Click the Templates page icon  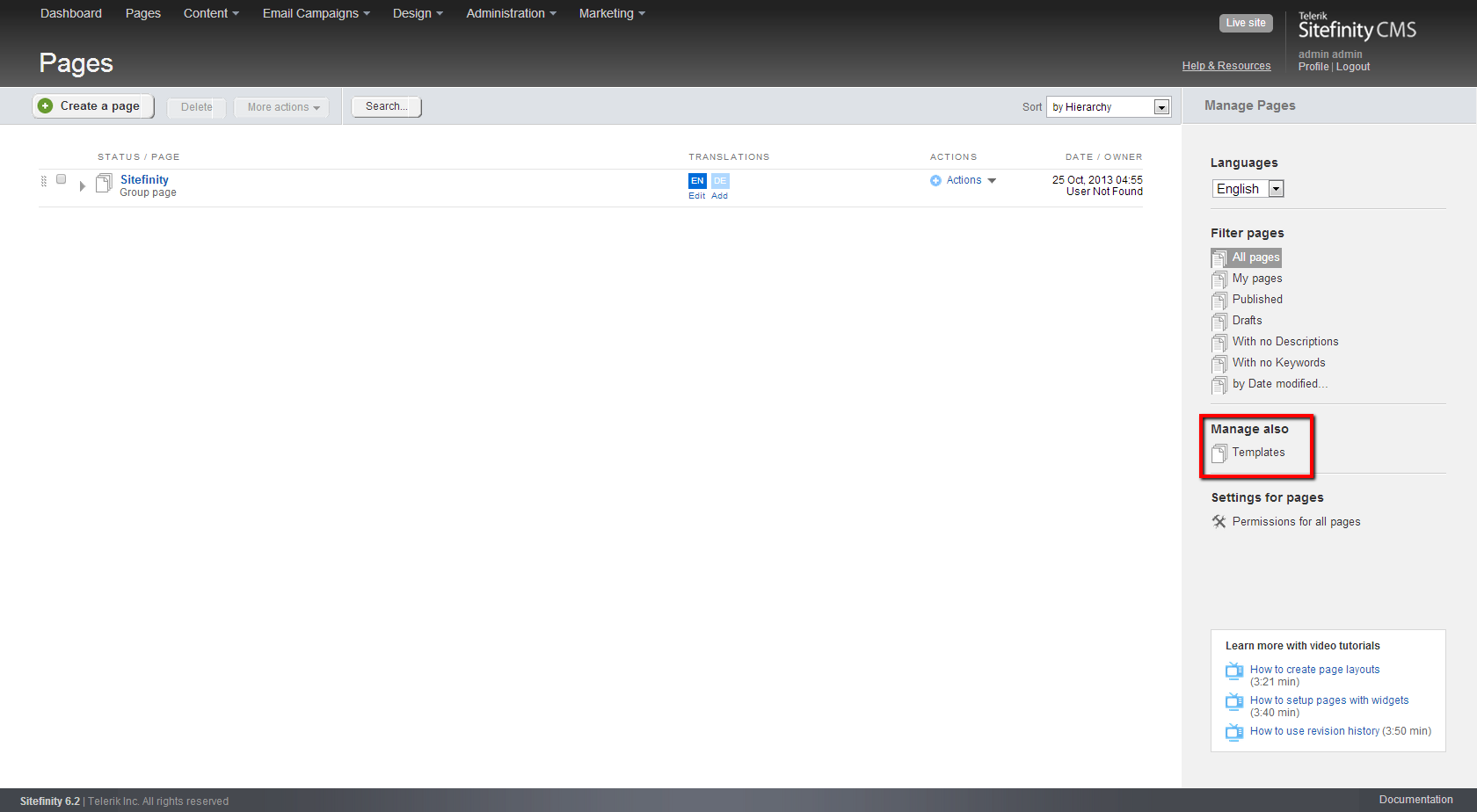point(1219,453)
